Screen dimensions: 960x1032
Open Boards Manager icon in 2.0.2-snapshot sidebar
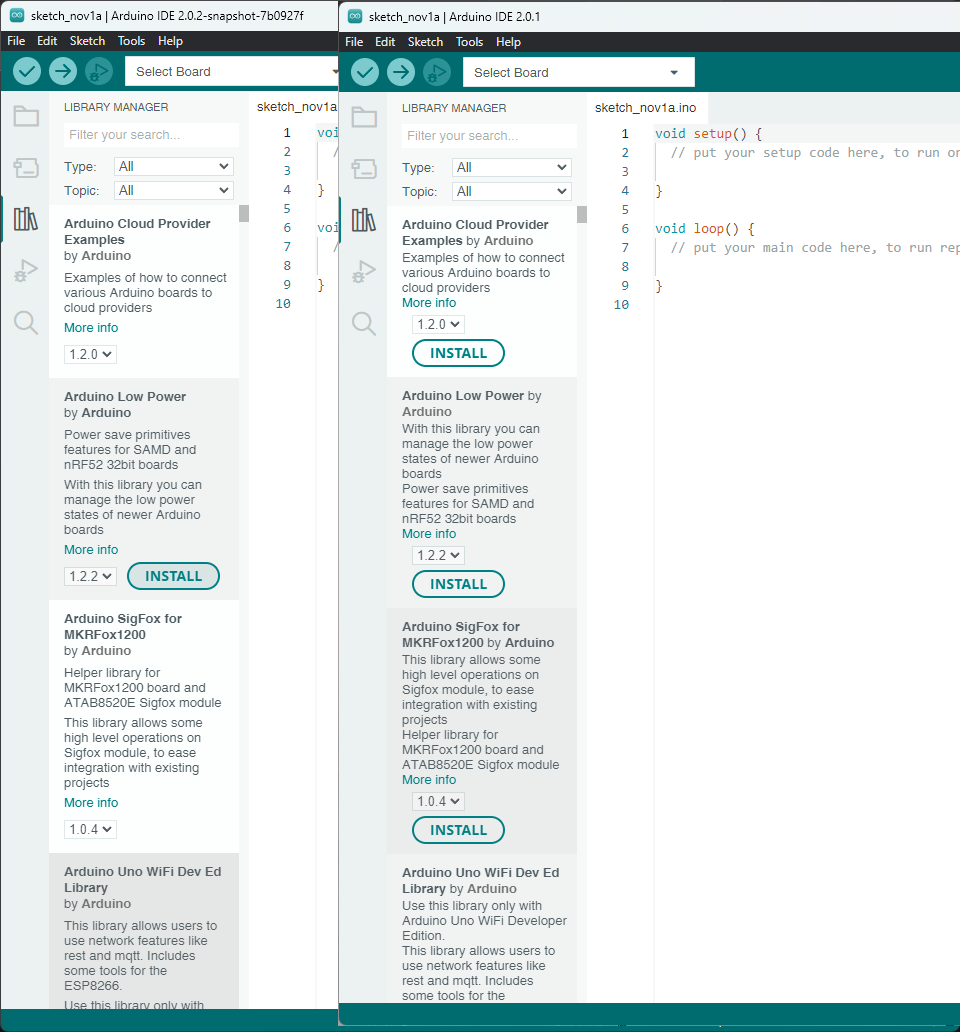click(x=26, y=168)
